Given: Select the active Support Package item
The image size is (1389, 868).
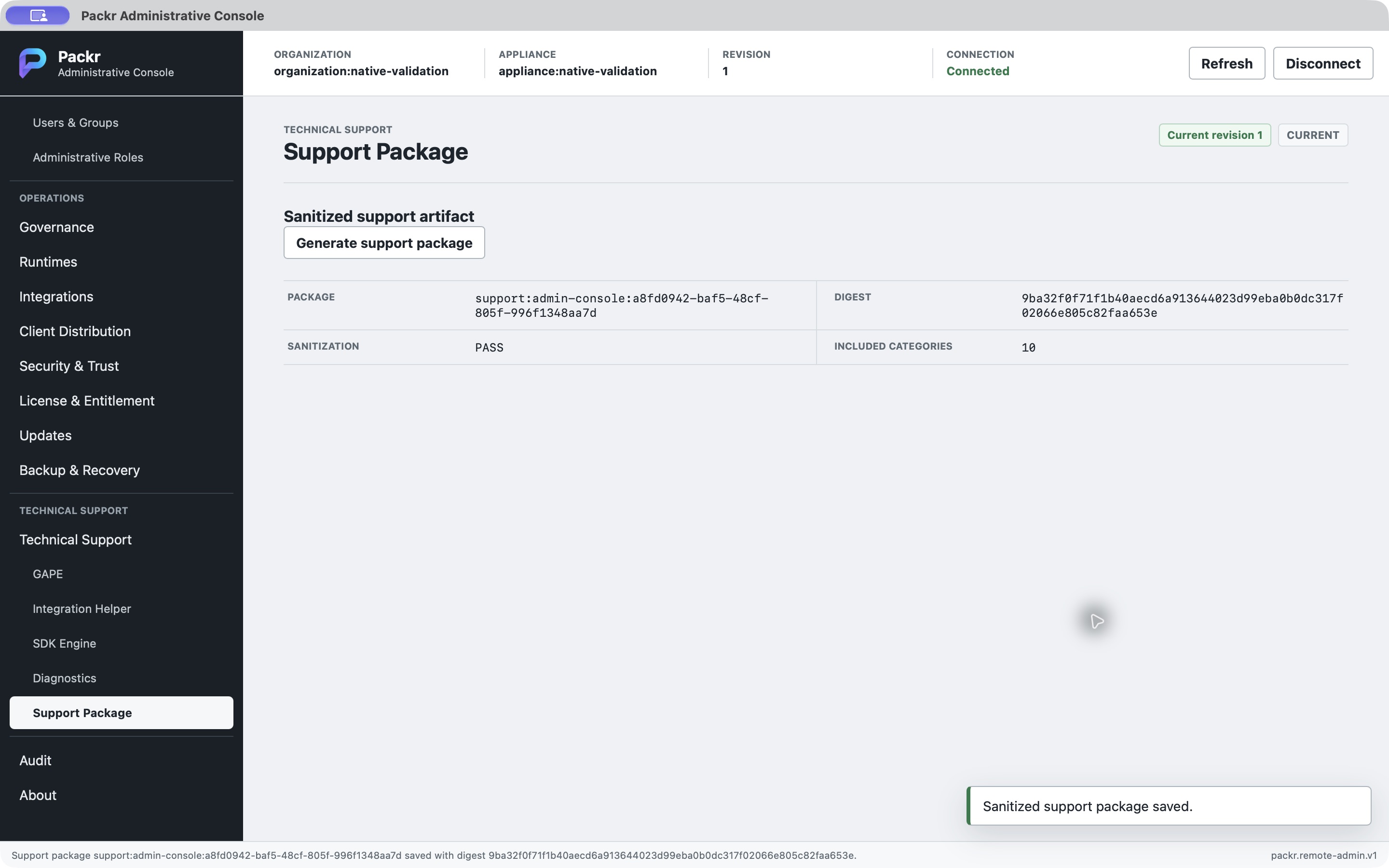Looking at the screenshot, I should click(121, 713).
